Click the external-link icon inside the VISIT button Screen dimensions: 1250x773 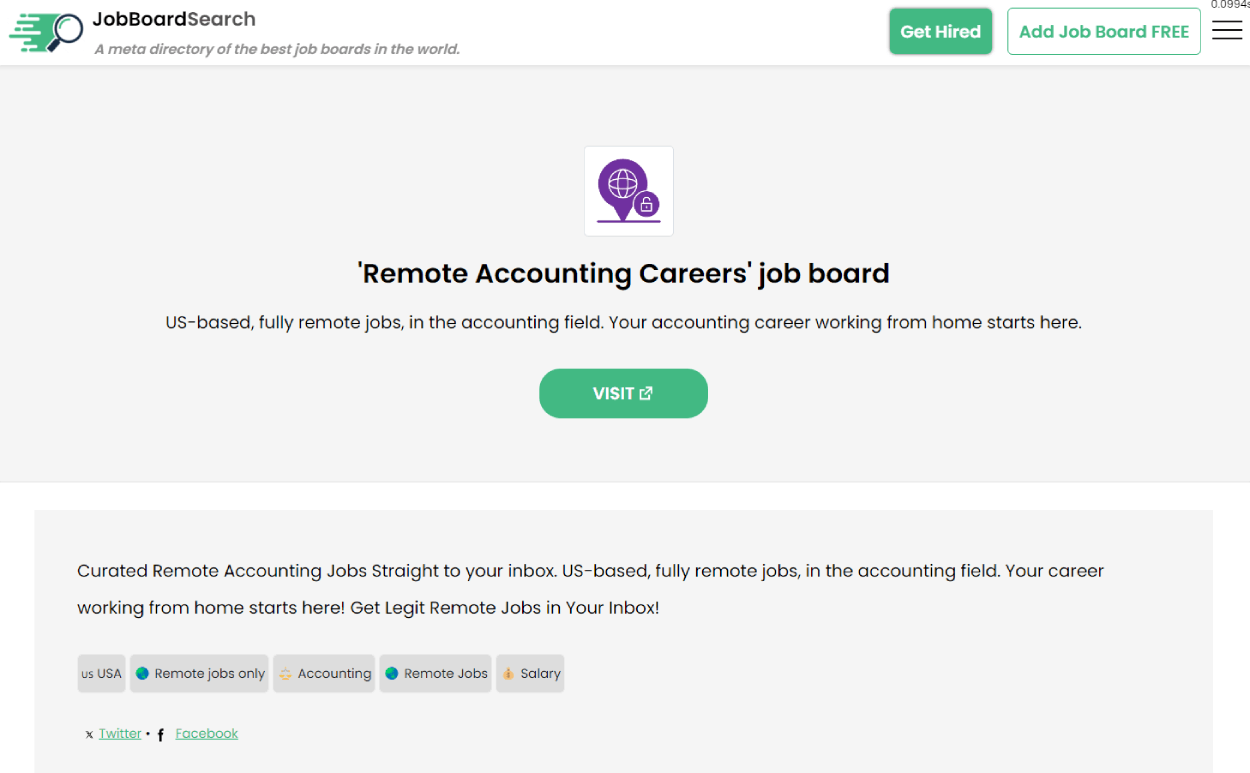pos(646,393)
